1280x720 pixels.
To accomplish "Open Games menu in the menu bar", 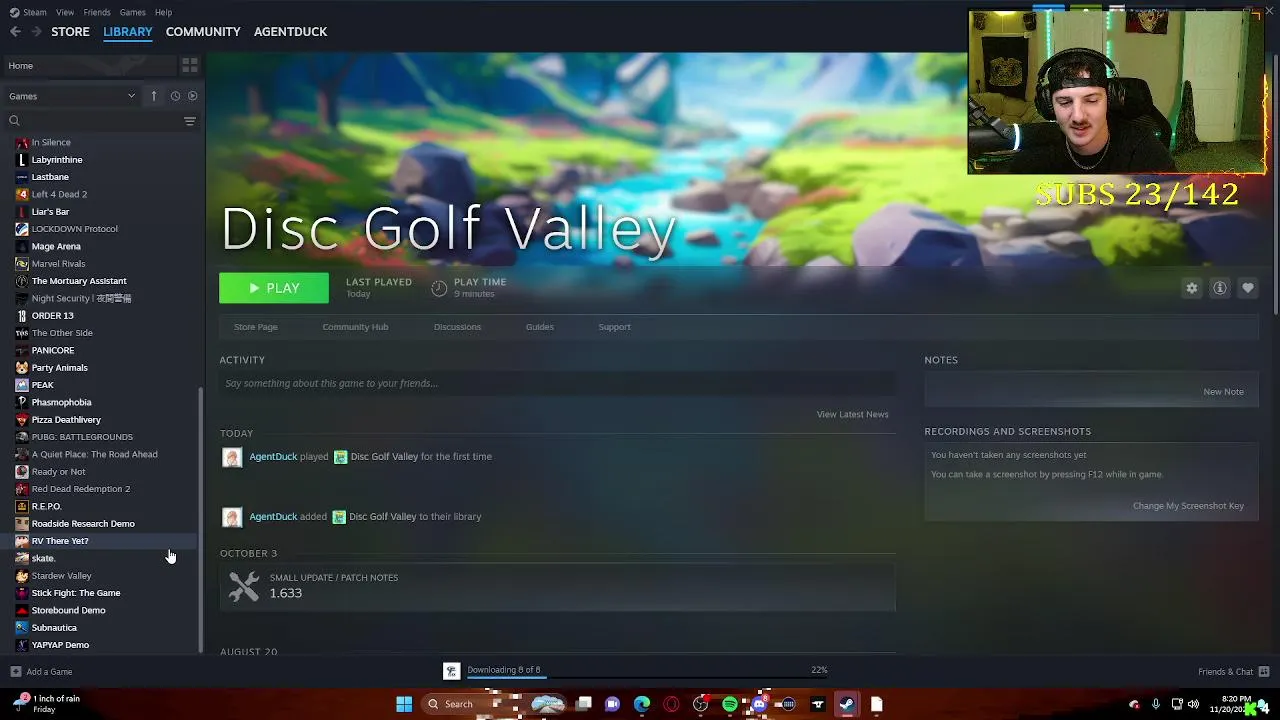I will click(132, 12).
